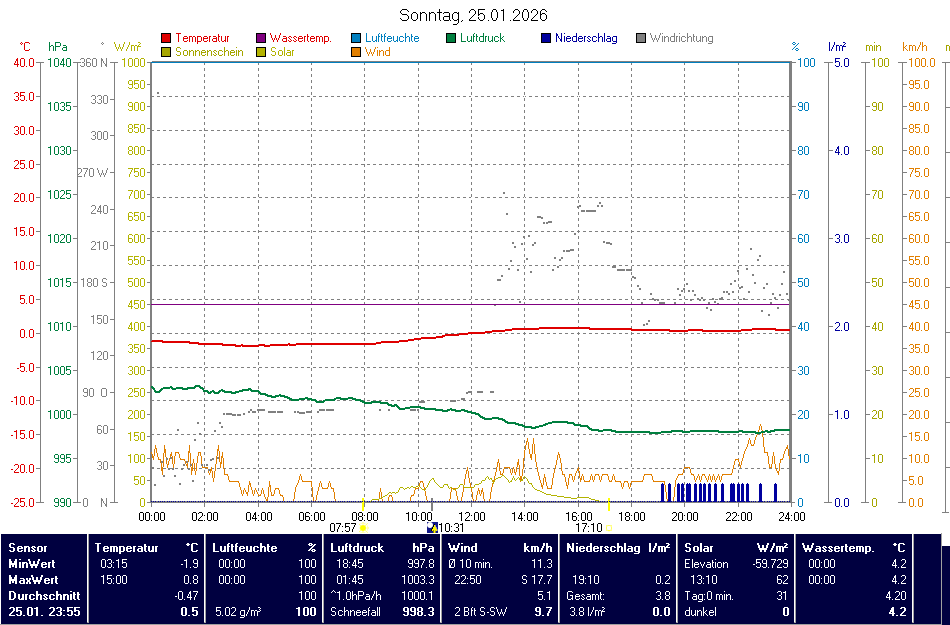This screenshot has width=950, height=625.
Task: Click the chart title Sonntag, 25.01.2026
Action: [473, 15]
